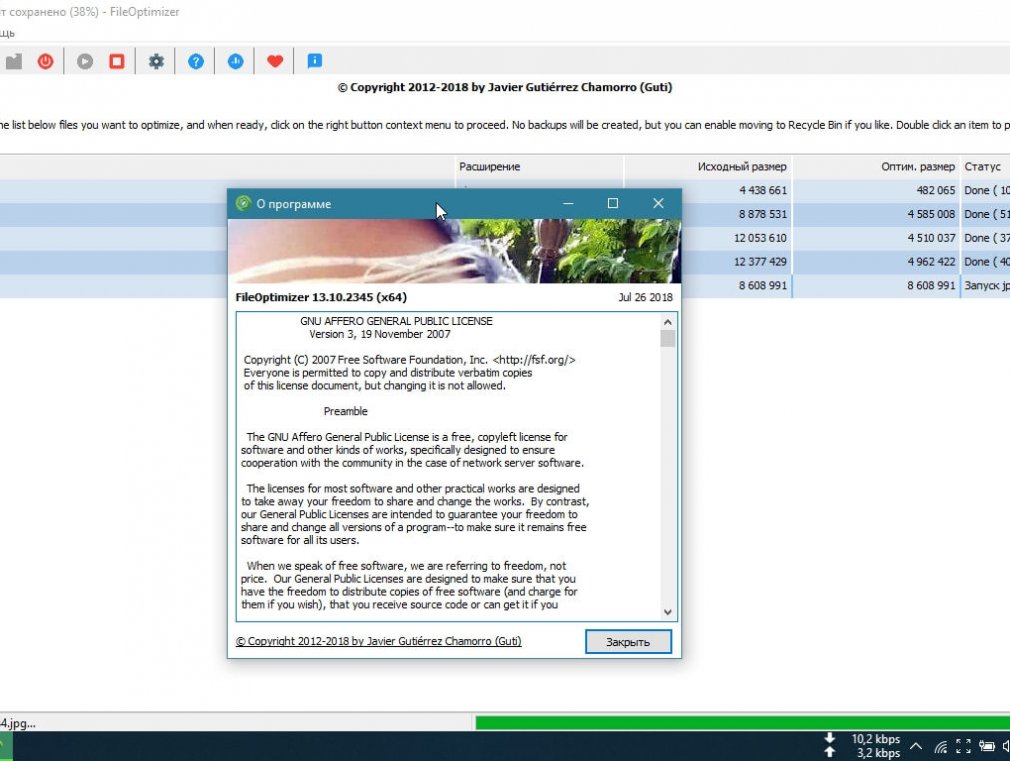Open options via the gear icon

tap(156, 61)
